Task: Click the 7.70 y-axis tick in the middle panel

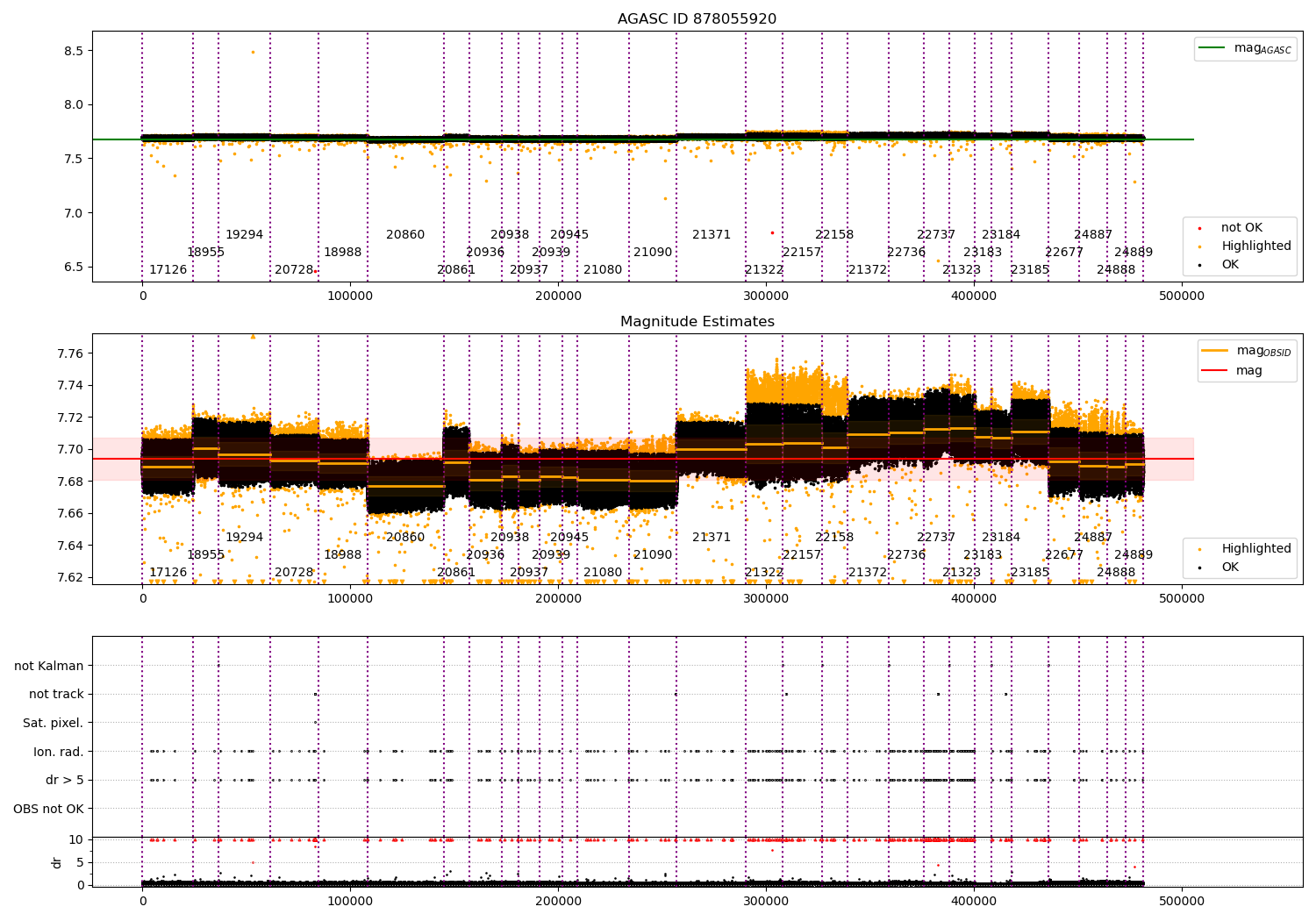Action: tap(70, 449)
